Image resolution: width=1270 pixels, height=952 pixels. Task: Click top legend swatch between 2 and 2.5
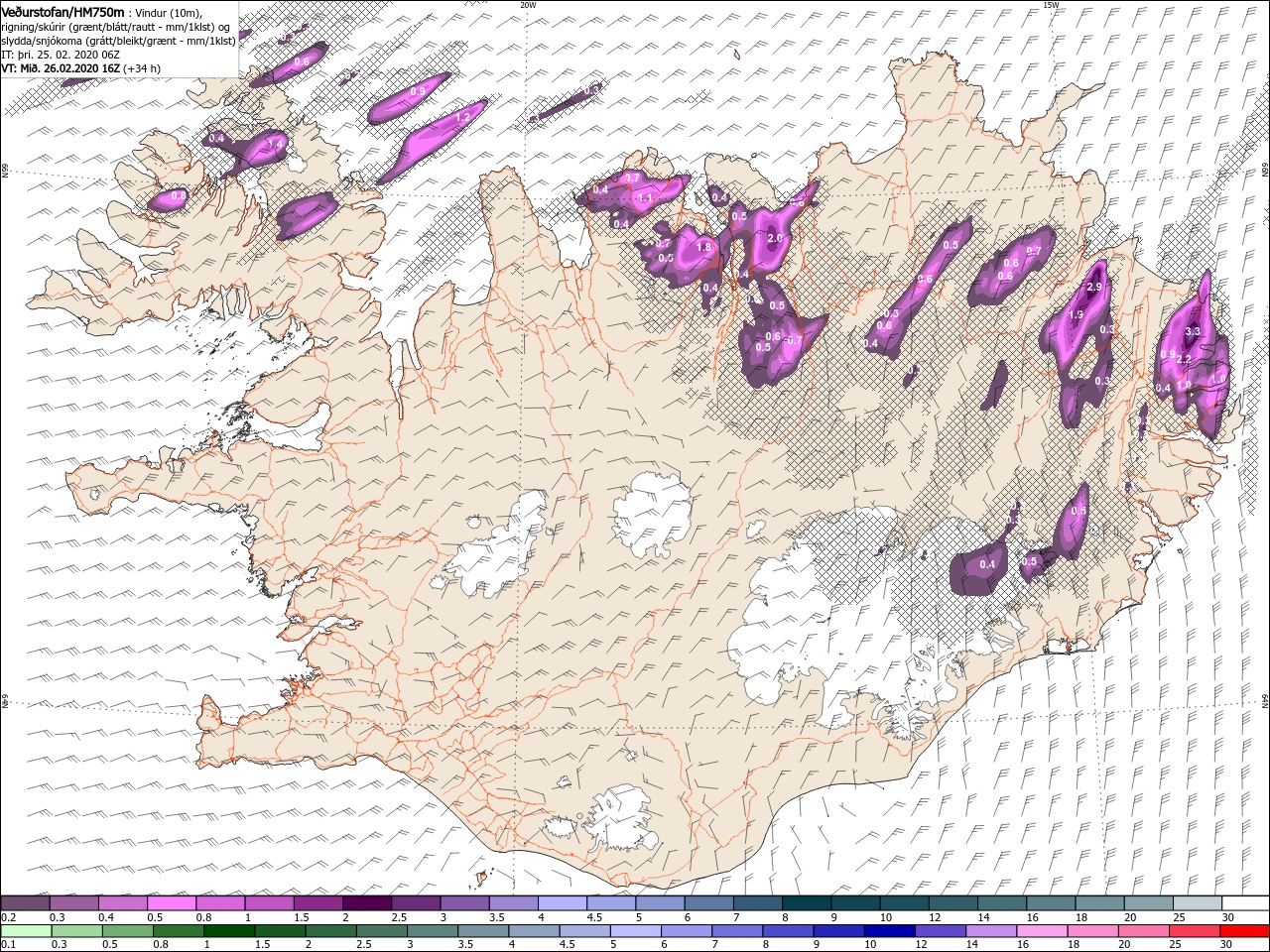tap(367, 903)
